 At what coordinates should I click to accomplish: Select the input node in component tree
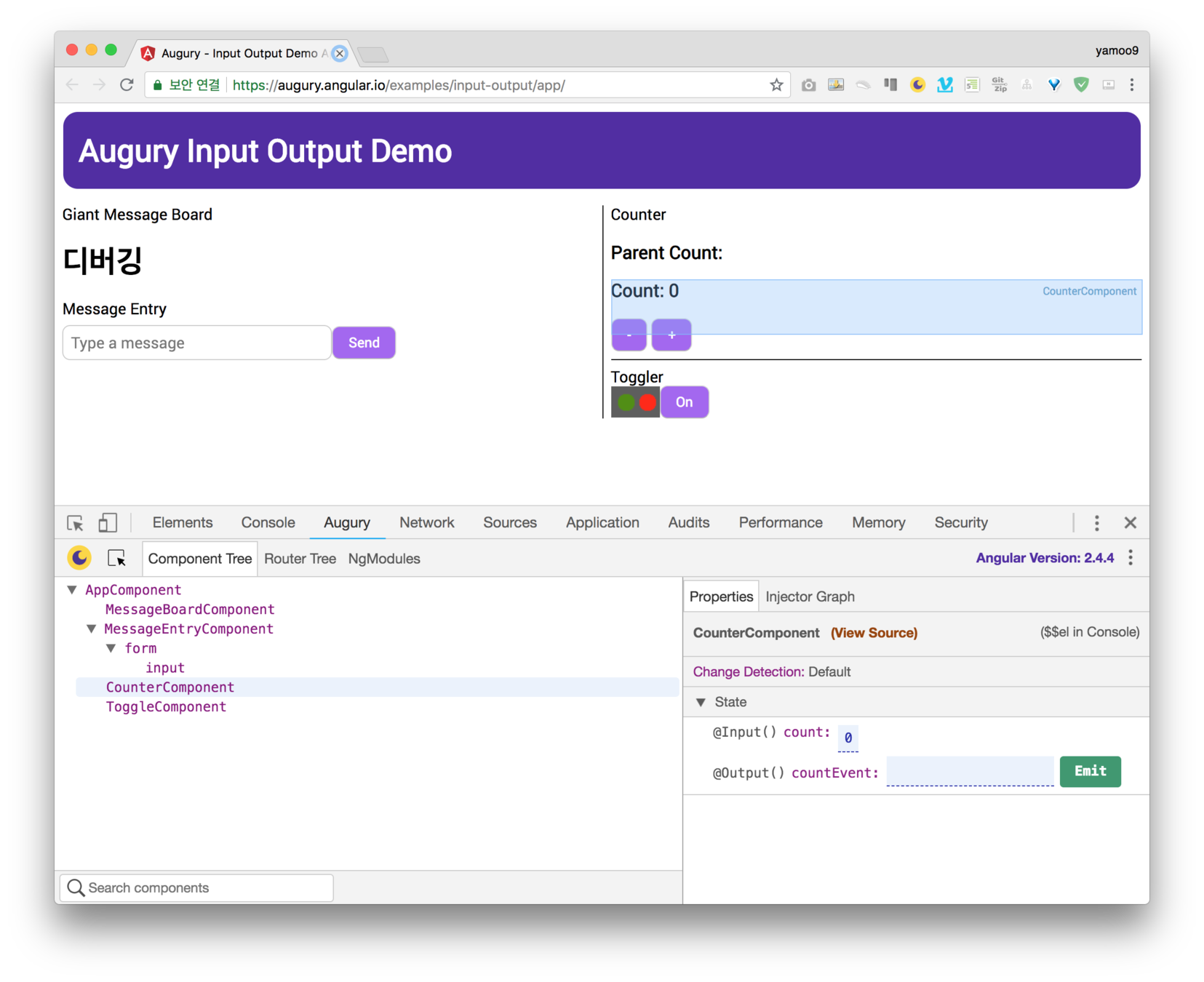(165, 668)
